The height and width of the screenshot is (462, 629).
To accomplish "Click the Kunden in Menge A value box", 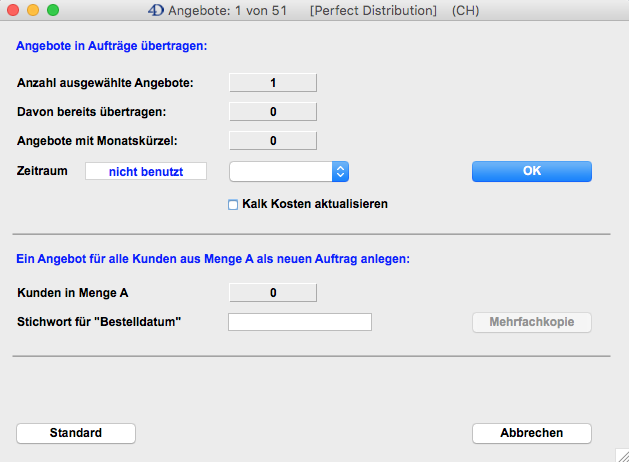I will tap(273, 293).
